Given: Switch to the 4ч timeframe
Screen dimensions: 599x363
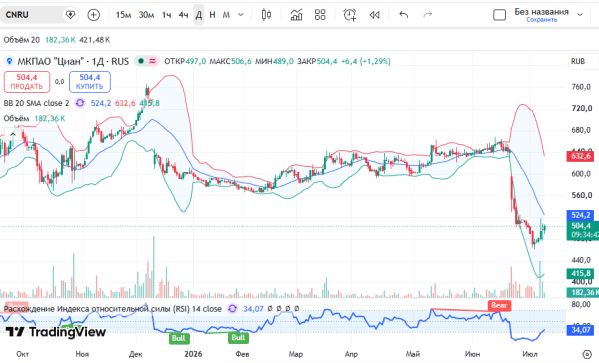Looking at the screenshot, I should click(x=183, y=15).
